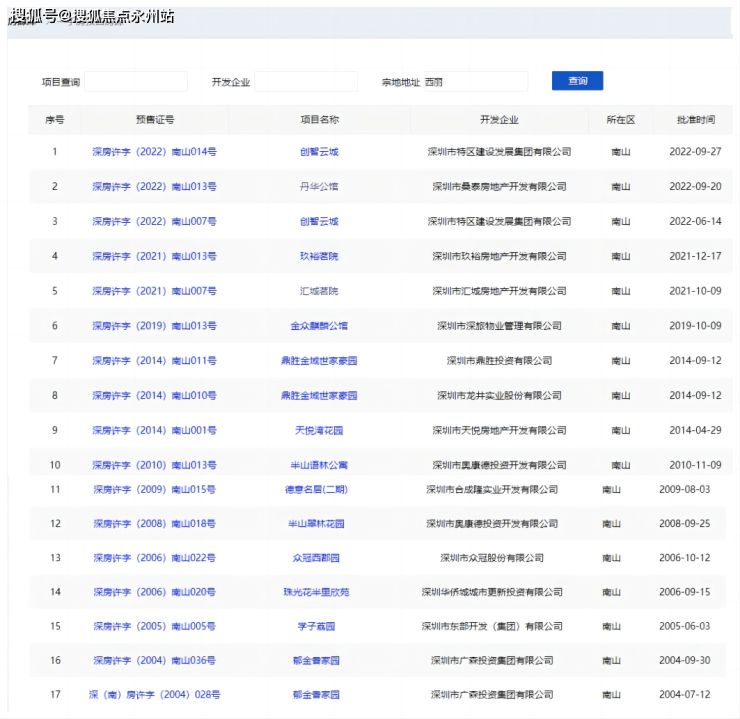Open permit 深房许字（2014）南山011号
This screenshot has height=719, width=740.
click(154, 361)
